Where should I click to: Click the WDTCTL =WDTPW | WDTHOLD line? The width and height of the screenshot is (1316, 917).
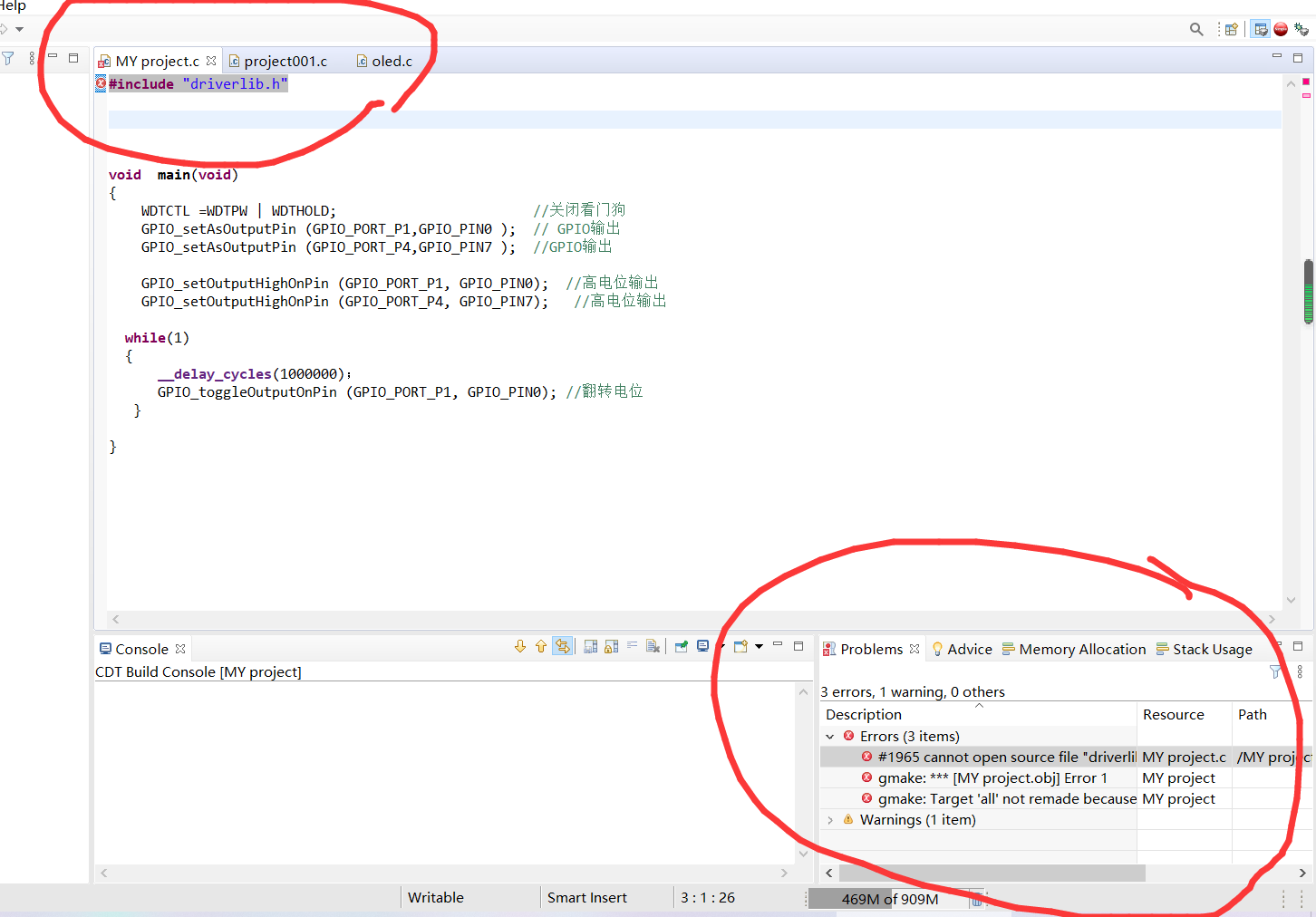tap(238, 211)
